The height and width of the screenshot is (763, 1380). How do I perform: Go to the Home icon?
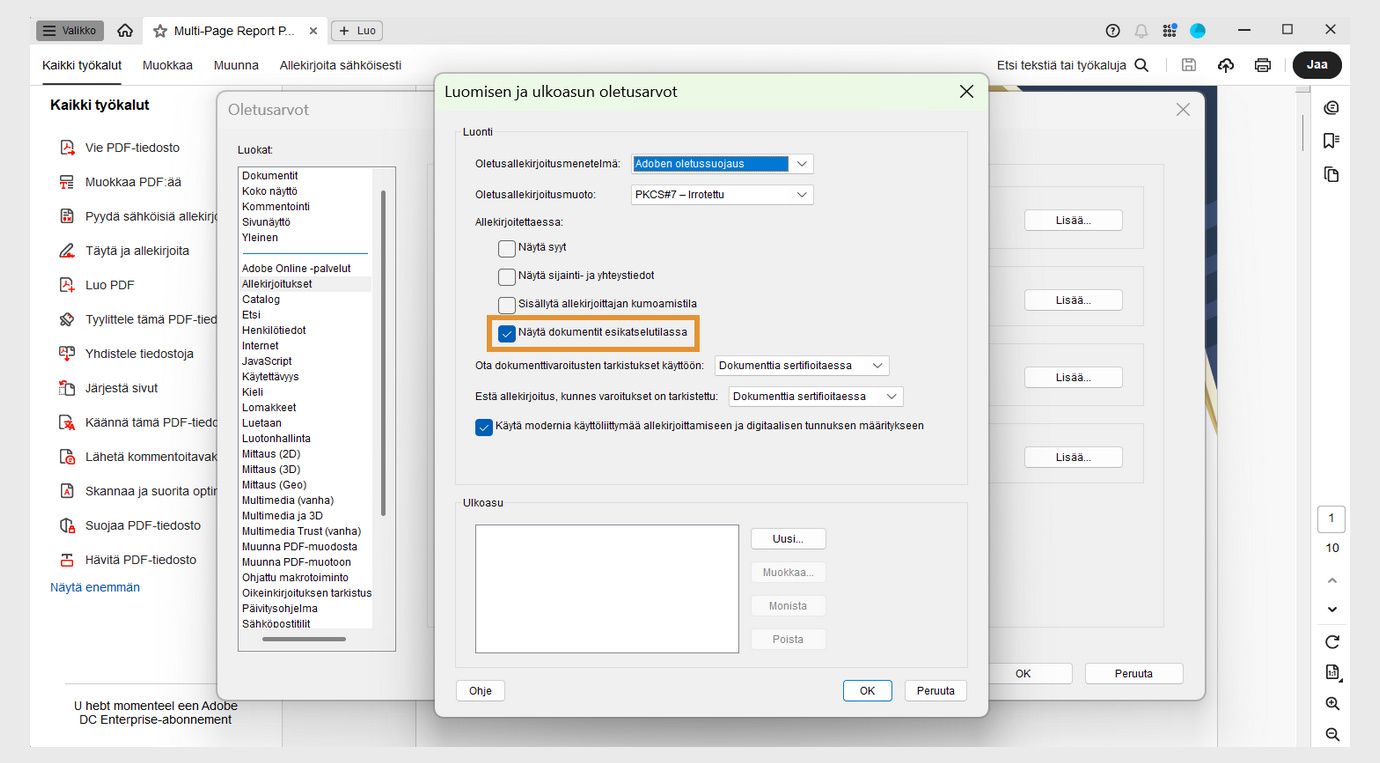coord(125,31)
